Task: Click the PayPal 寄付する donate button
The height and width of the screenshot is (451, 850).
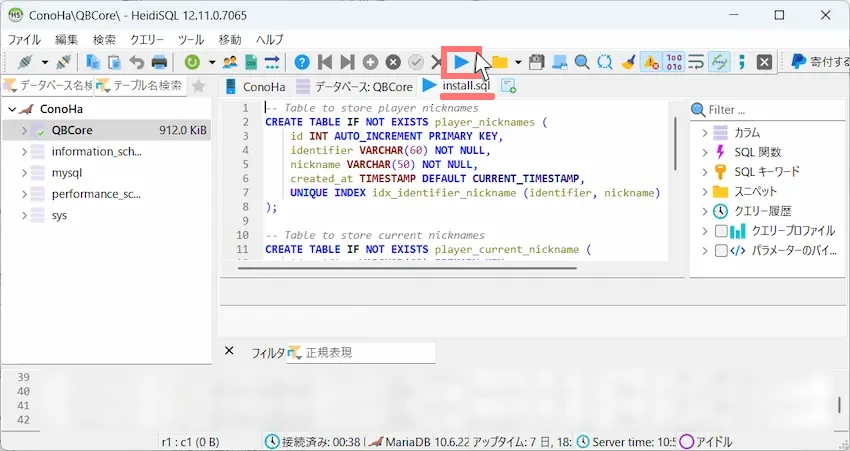Action: coord(820,62)
